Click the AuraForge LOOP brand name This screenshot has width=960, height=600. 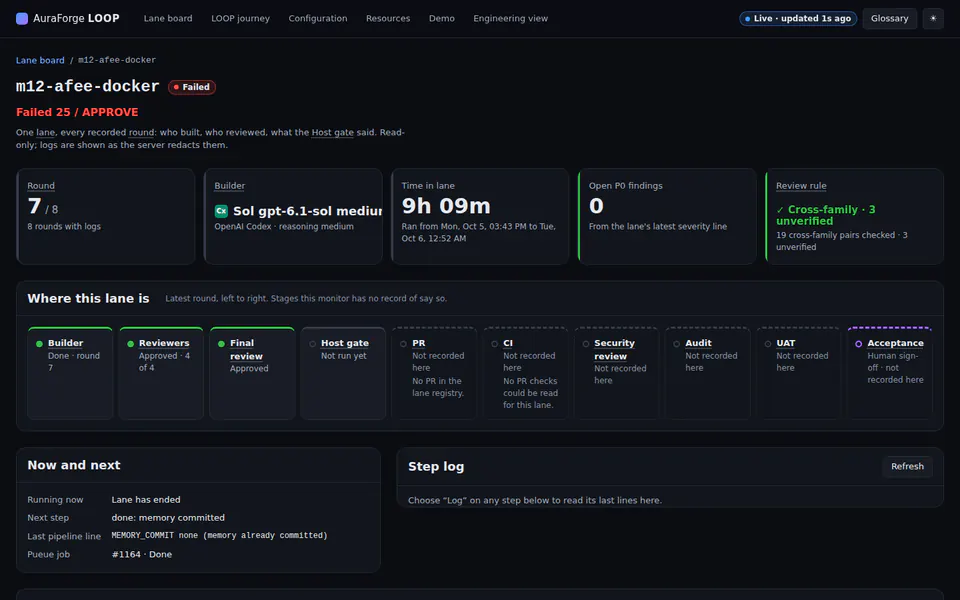tap(76, 18)
